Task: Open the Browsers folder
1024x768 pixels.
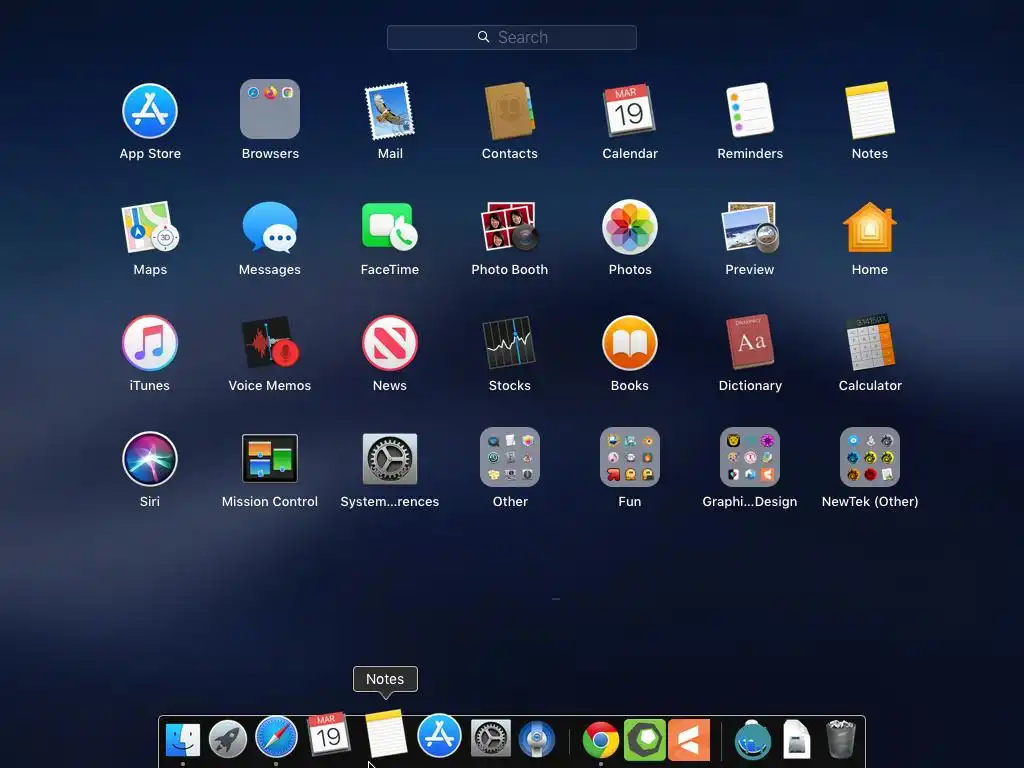Action: (270, 109)
